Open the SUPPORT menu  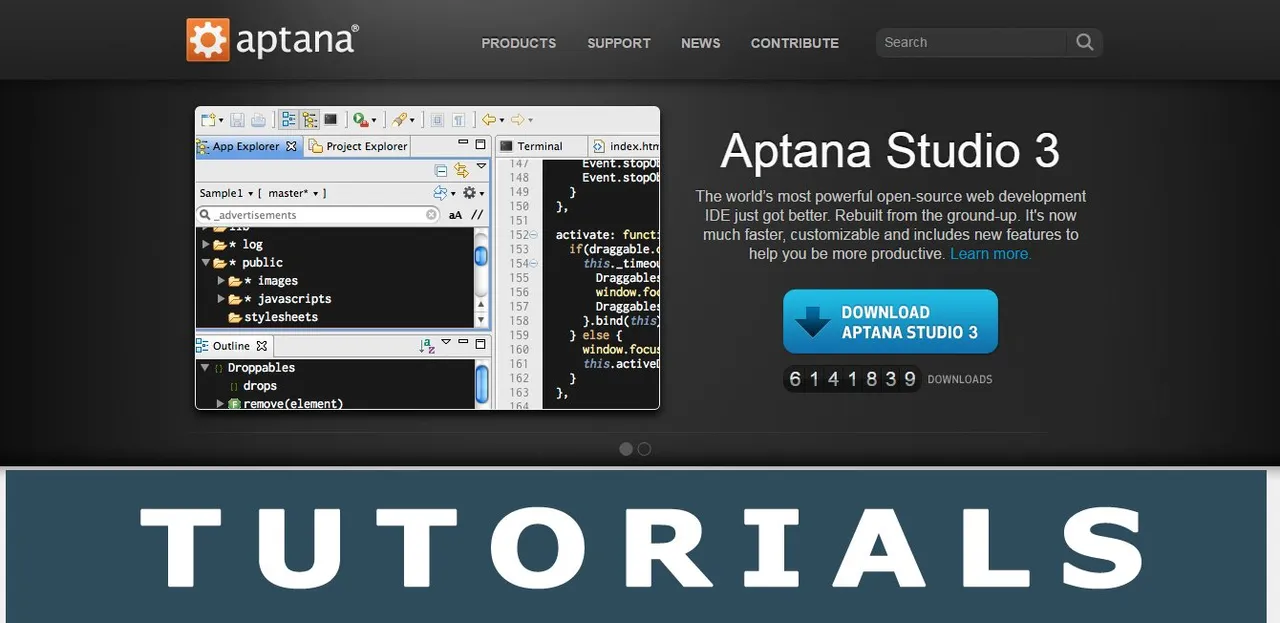[619, 43]
